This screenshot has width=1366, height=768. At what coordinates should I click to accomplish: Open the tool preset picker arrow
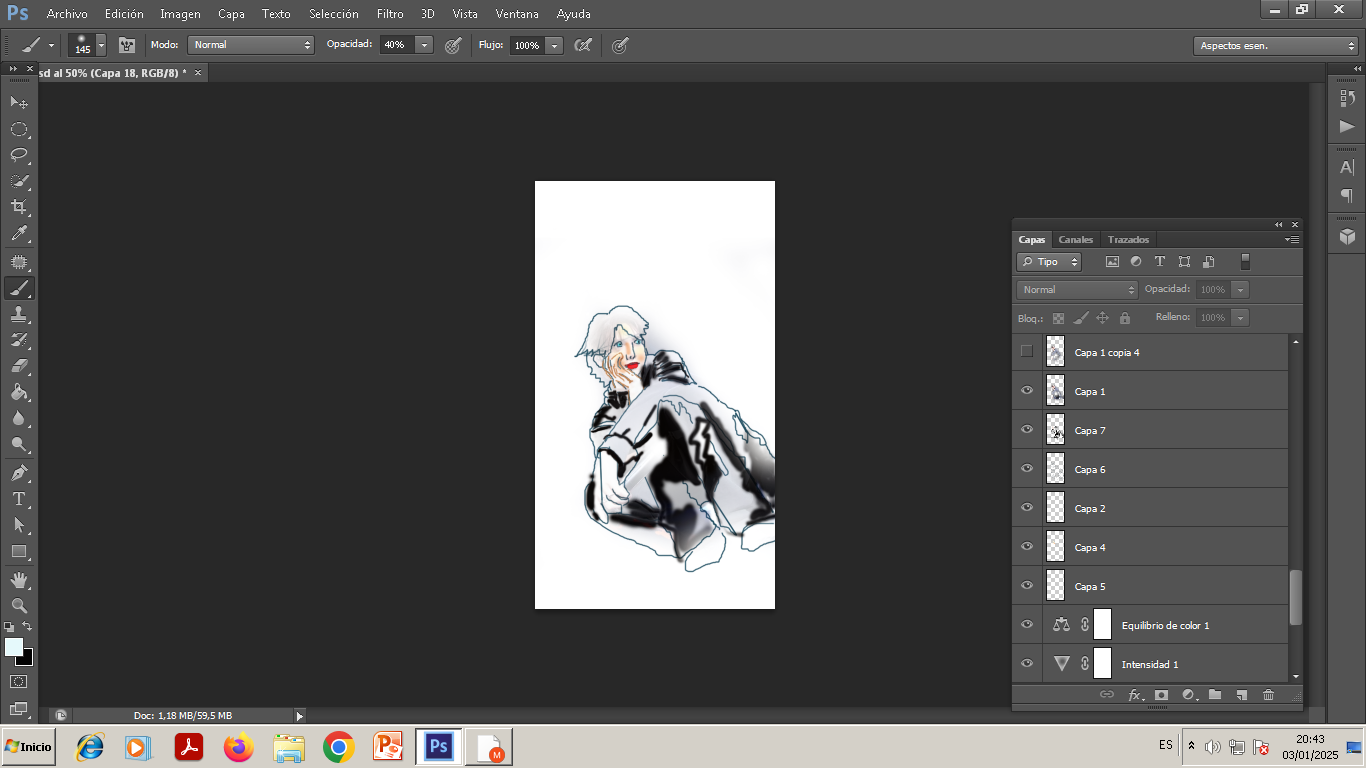pyautogui.click(x=51, y=45)
